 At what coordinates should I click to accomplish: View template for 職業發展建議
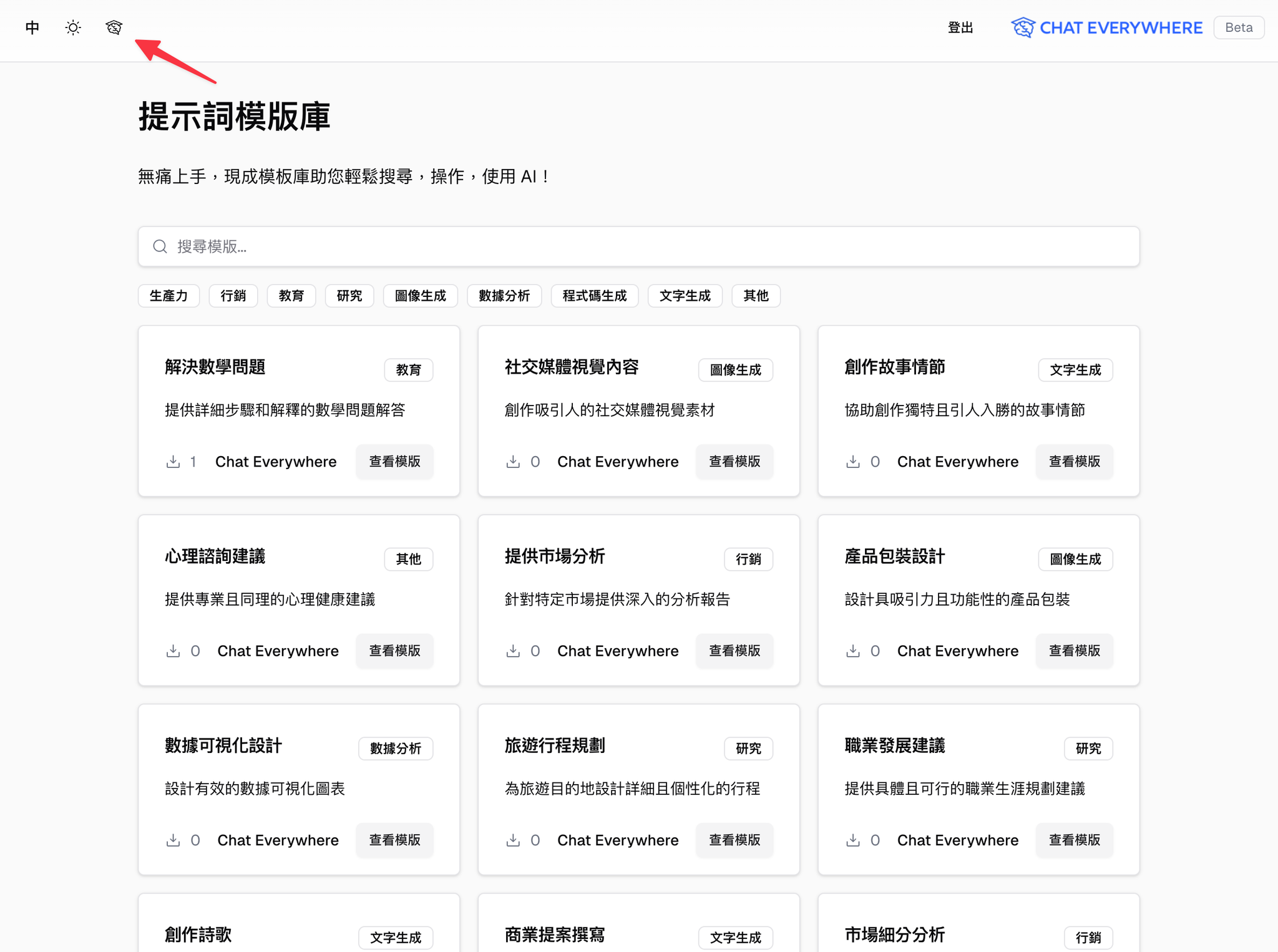[x=1075, y=840]
